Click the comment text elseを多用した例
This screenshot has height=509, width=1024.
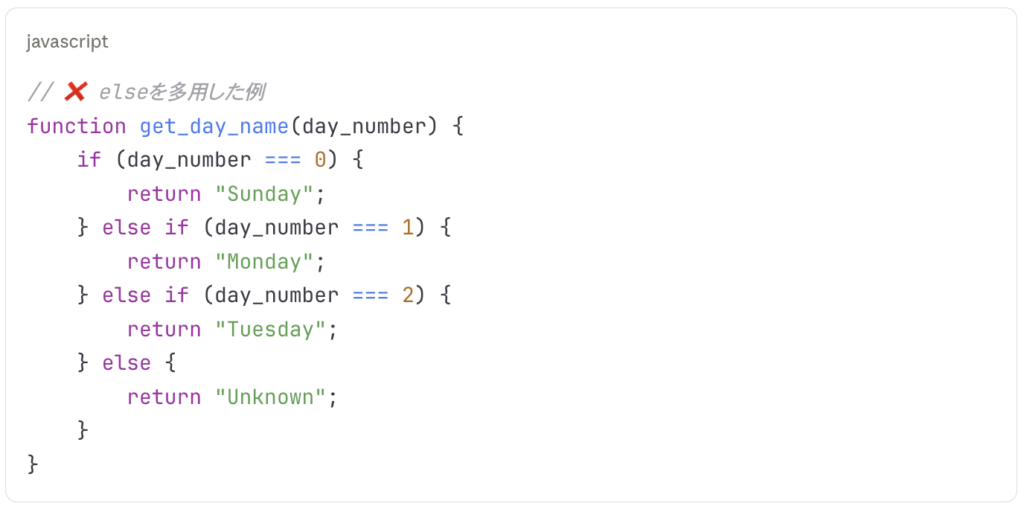pos(181,92)
